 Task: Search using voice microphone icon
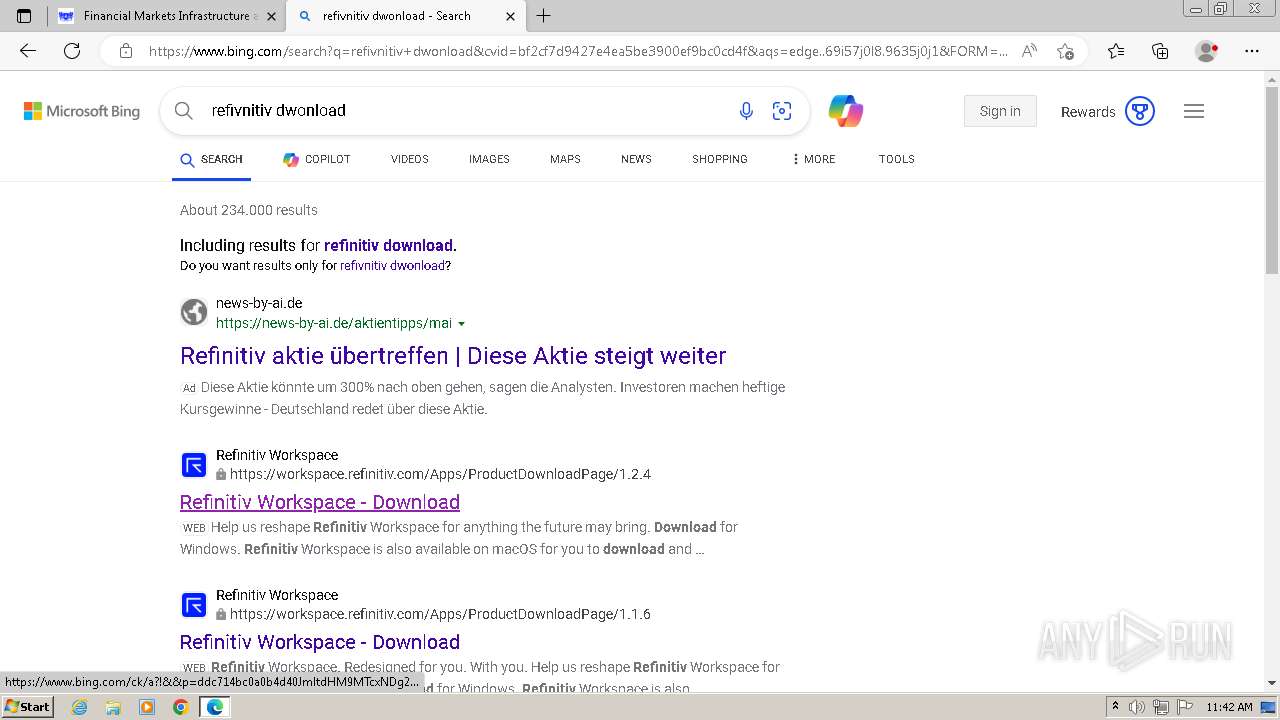(746, 111)
